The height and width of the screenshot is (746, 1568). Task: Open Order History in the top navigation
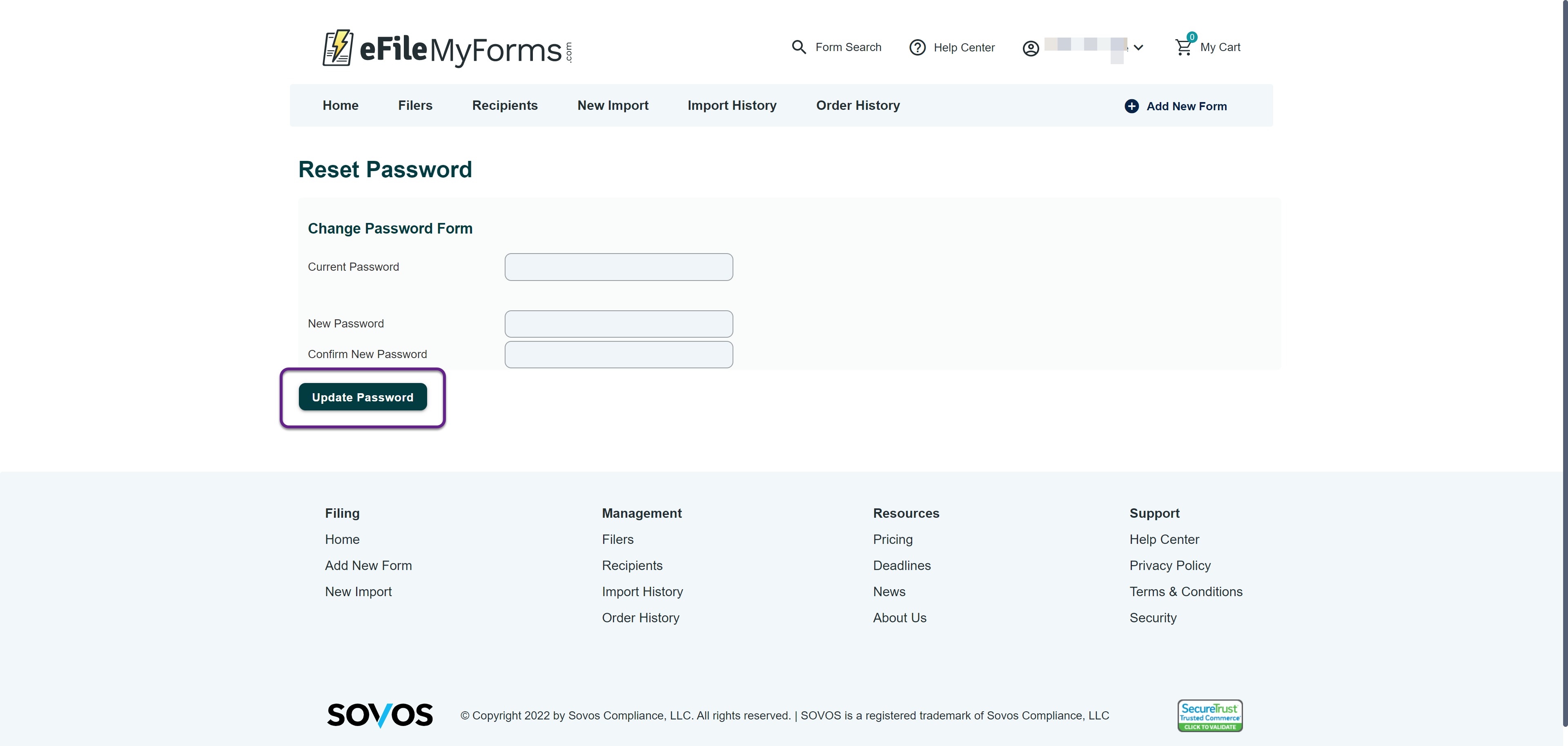(857, 105)
